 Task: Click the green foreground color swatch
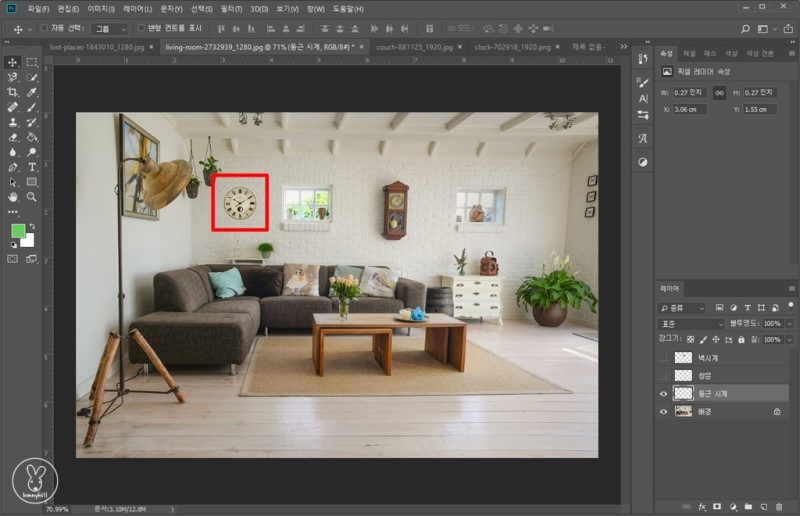click(18, 231)
